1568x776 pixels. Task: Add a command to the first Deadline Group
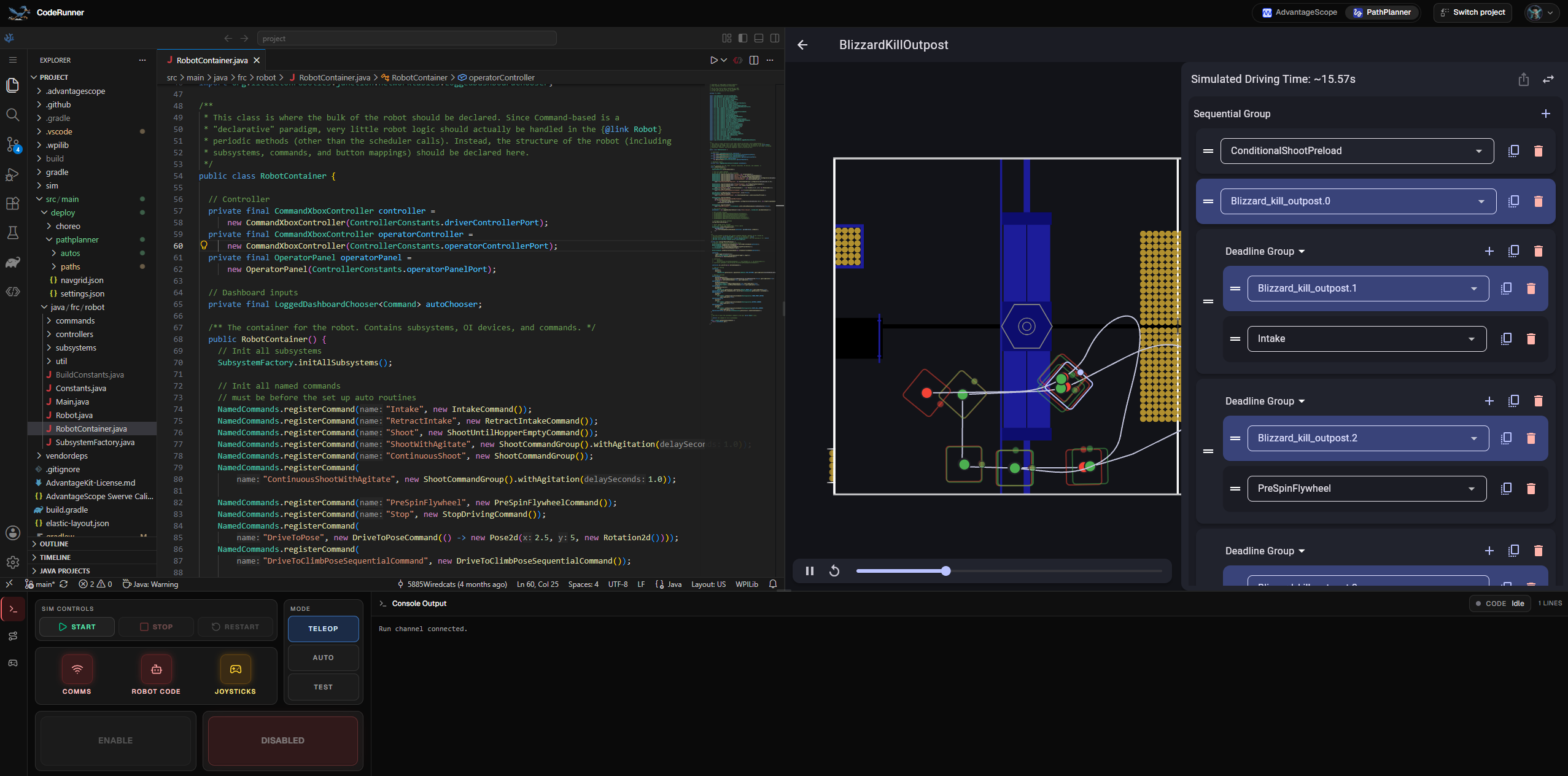(1489, 251)
